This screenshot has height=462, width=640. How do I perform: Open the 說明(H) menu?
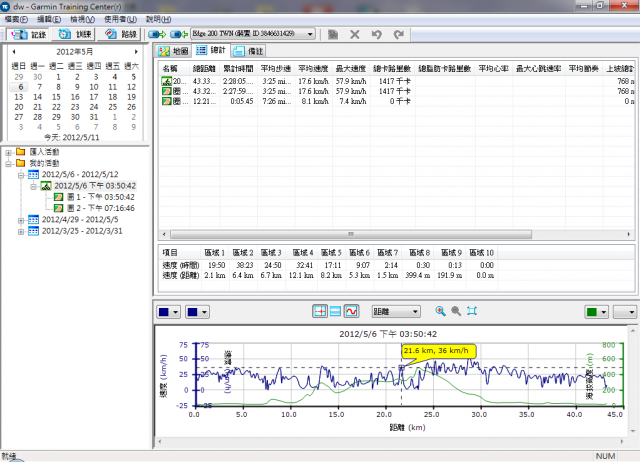[x=158, y=19]
